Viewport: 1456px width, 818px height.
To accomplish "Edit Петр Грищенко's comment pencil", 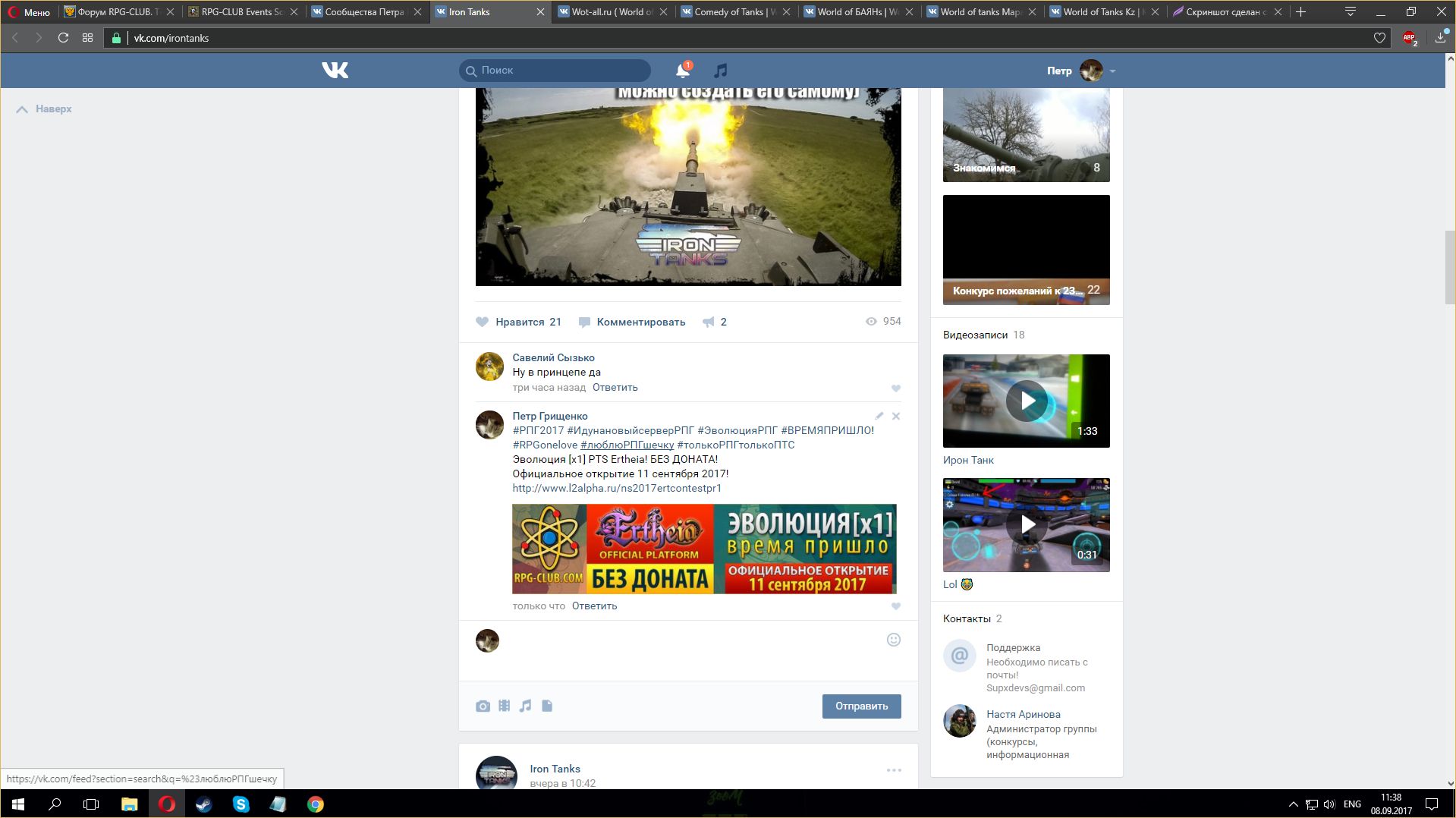I will coord(879,416).
